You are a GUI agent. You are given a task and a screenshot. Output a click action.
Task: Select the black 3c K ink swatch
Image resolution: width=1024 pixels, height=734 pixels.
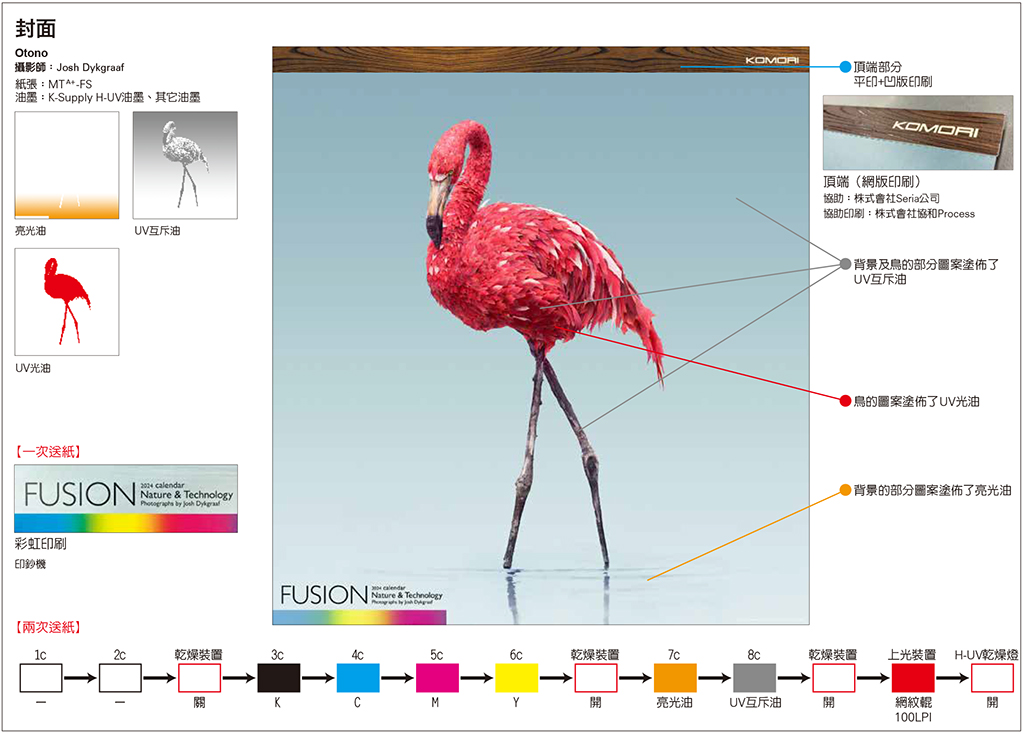point(279,679)
